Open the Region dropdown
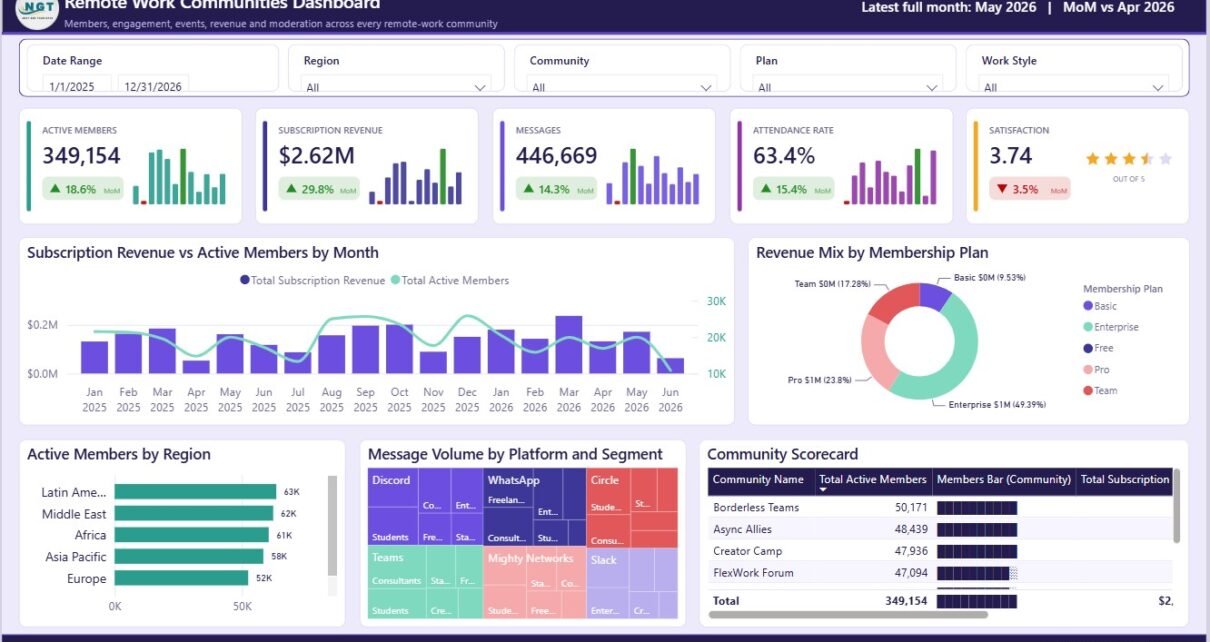The height and width of the screenshot is (642, 1210). (x=396, y=87)
